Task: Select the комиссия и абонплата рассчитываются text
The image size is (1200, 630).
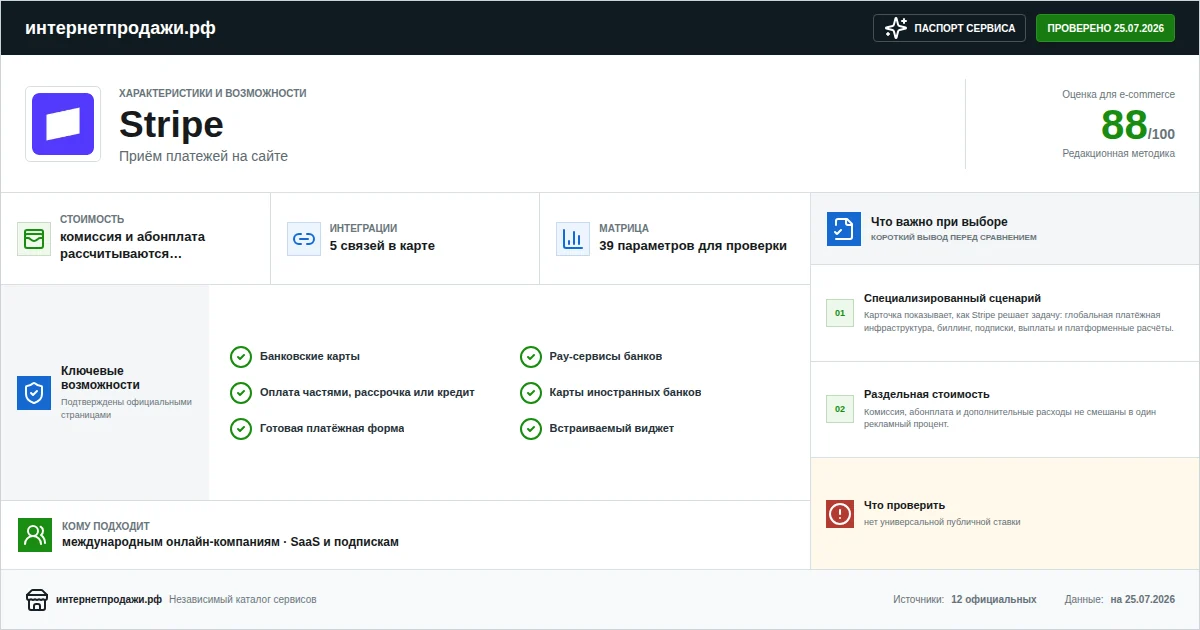Action: [x=132, y=245]
